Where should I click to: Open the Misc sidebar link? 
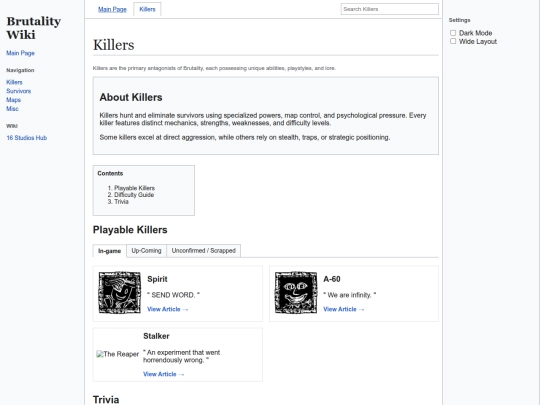click(x=12, y=109)
